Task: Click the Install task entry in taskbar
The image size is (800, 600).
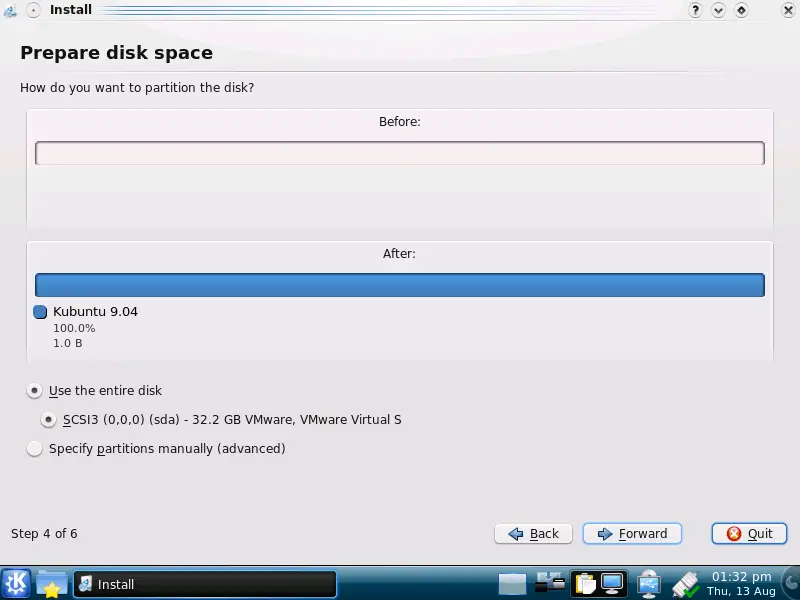Action: coord(205,584)
